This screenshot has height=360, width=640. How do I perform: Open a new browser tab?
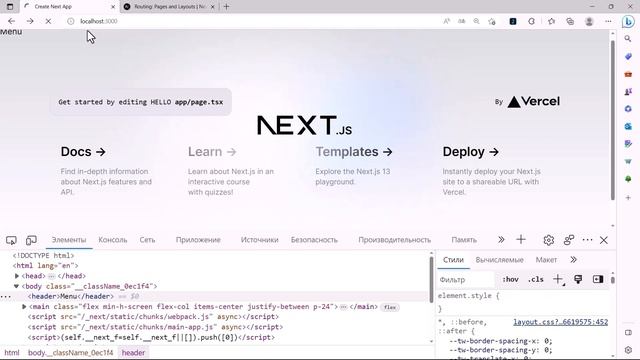pyautogui.click(x=227, y=7)
